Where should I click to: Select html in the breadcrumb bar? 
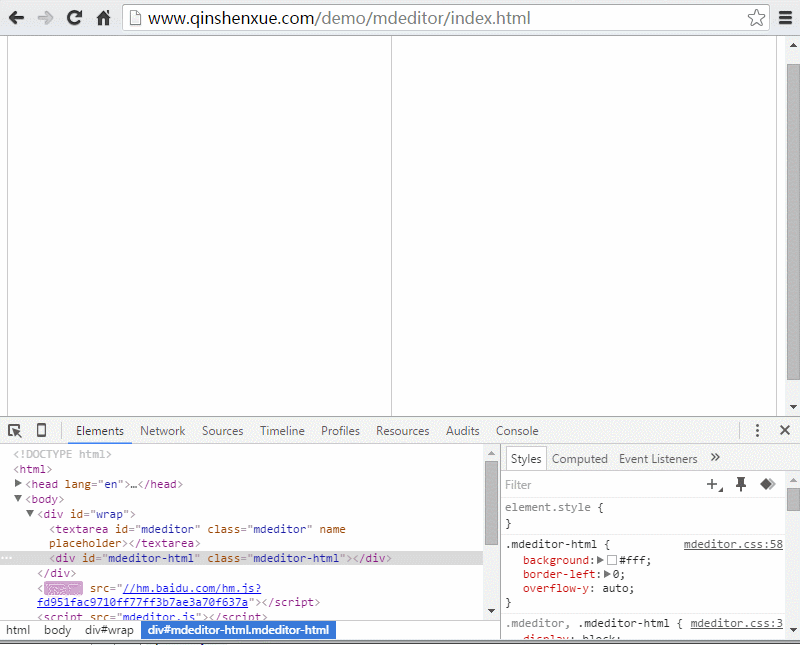[18, 630]
